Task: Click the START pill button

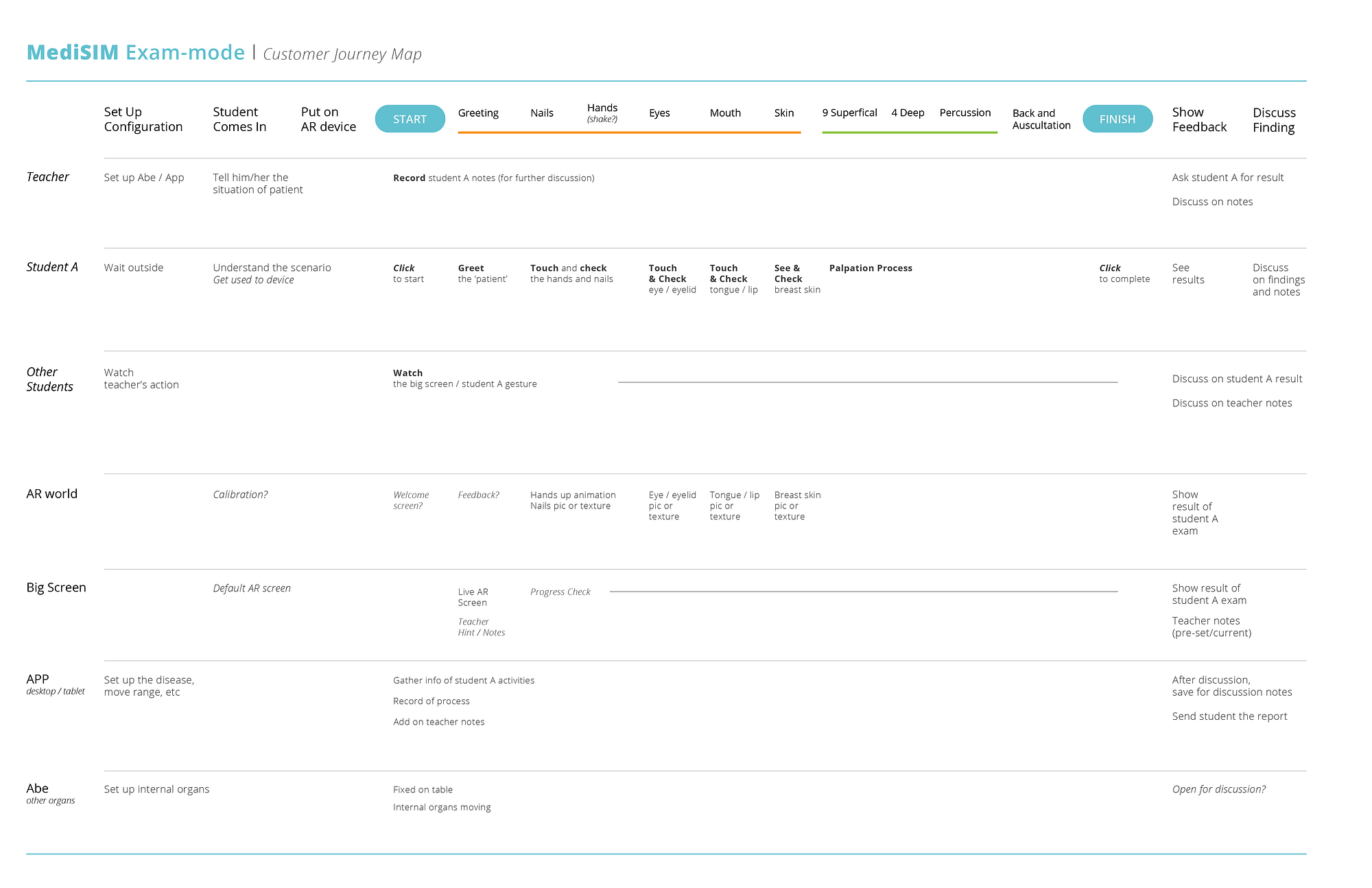Action: click(x=410, y=119)
